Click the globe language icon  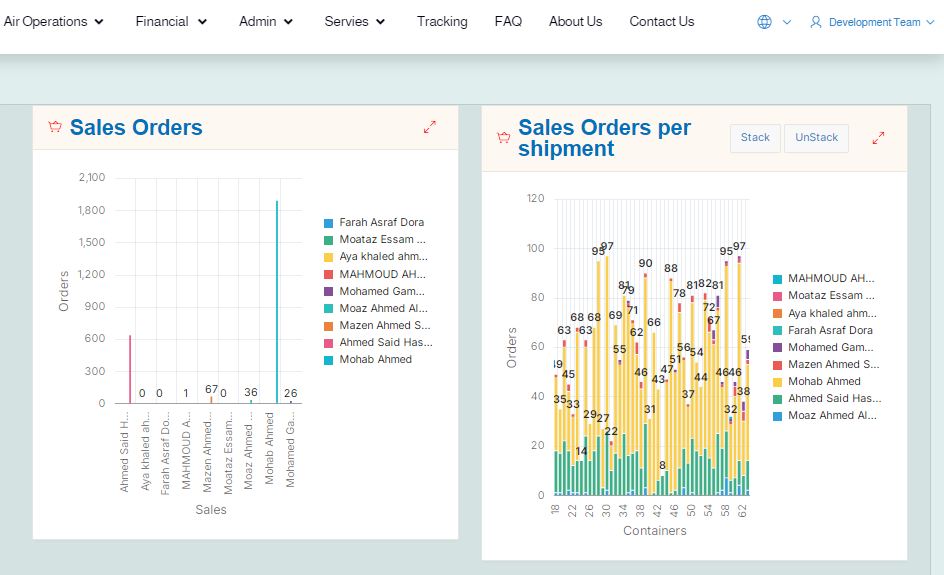click(764, 22)
